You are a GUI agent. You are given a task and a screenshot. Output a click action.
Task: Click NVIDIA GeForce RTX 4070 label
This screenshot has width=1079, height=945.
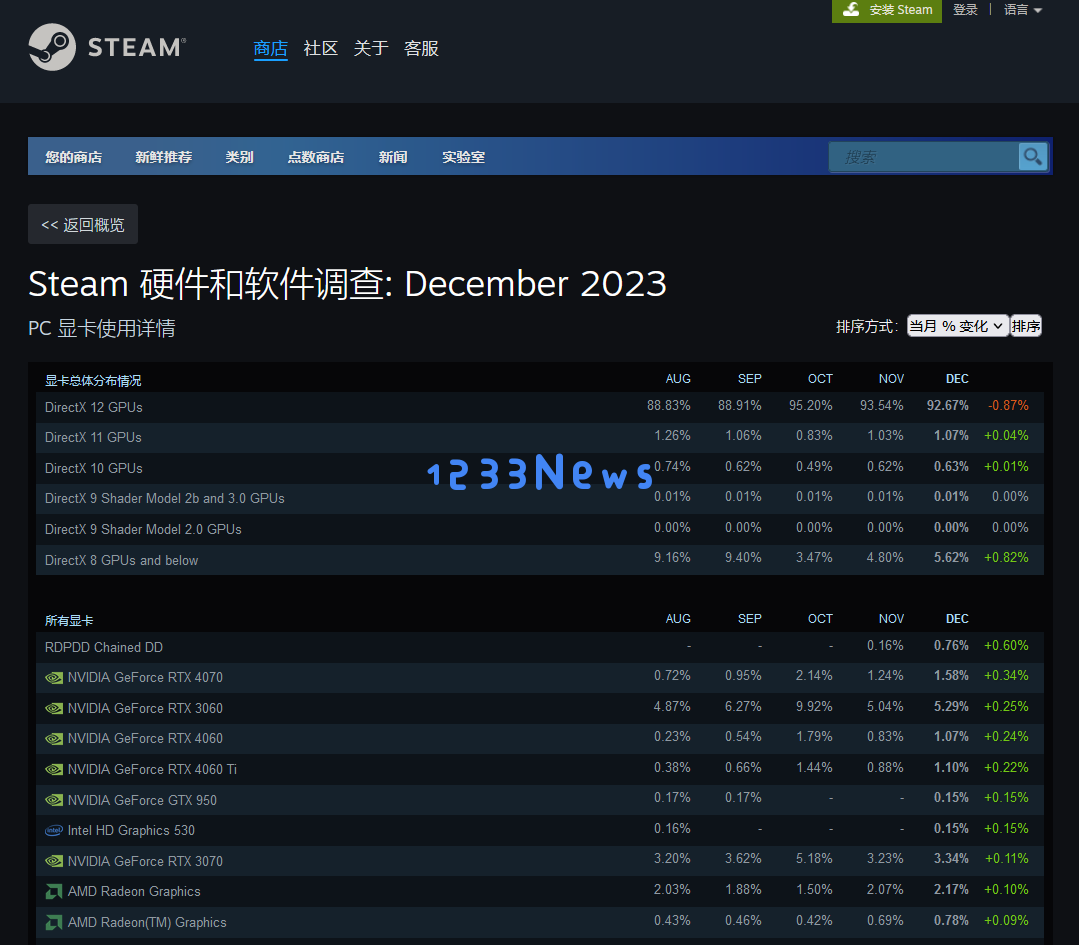pyautogui.click(x=145, y=678)
